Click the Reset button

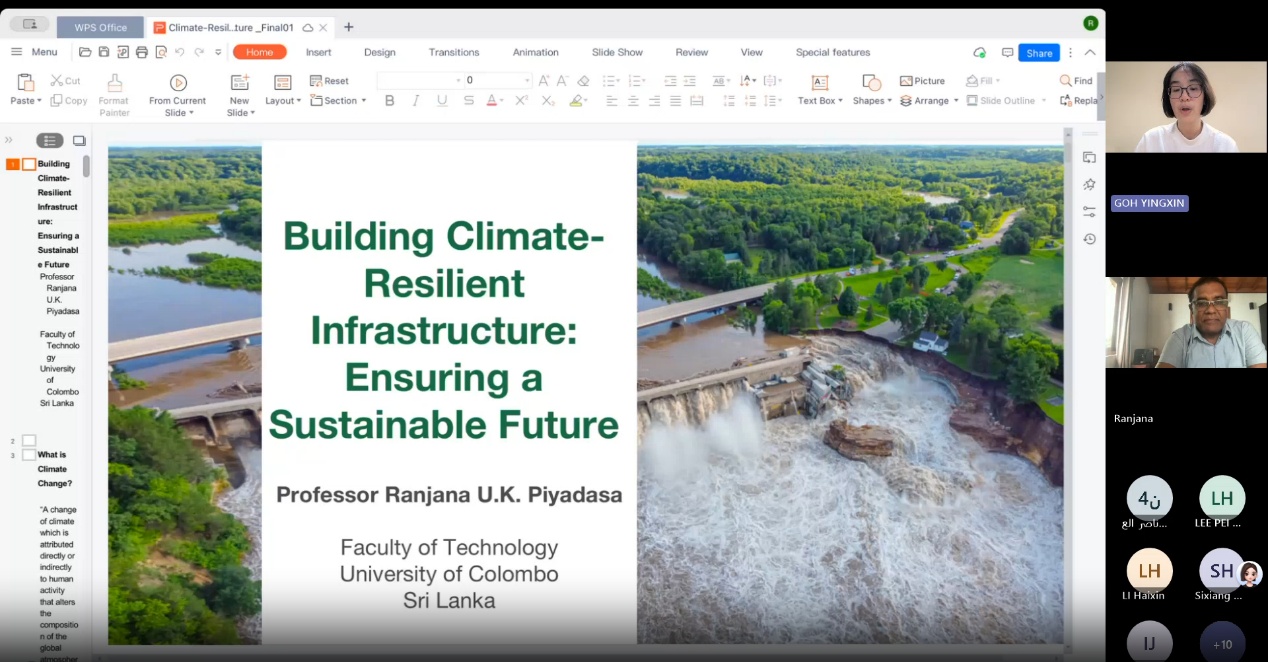pos(329,81)
